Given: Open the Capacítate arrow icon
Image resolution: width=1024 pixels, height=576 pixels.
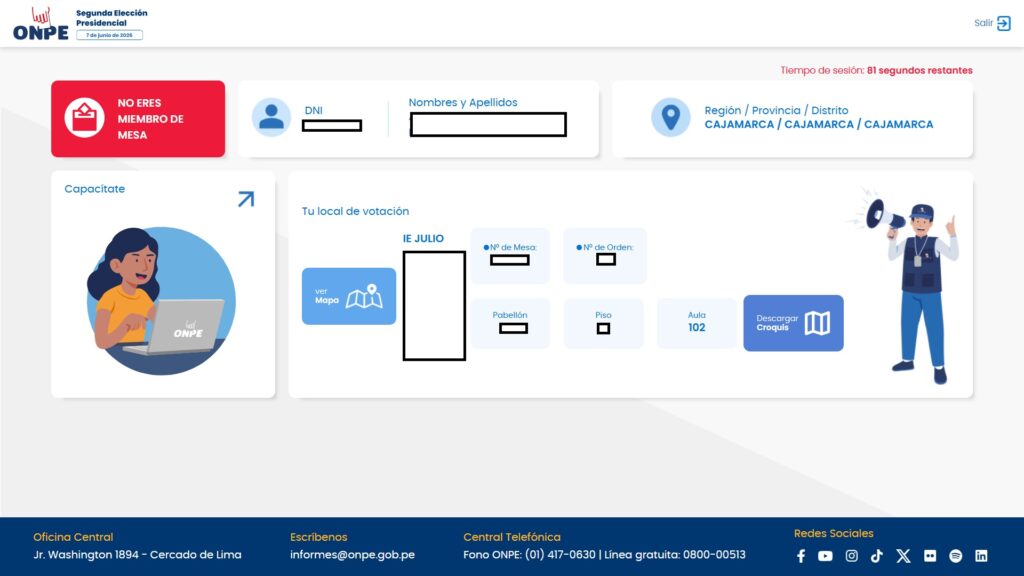Looking at the screenshot, I should click(x=246, y=199).
